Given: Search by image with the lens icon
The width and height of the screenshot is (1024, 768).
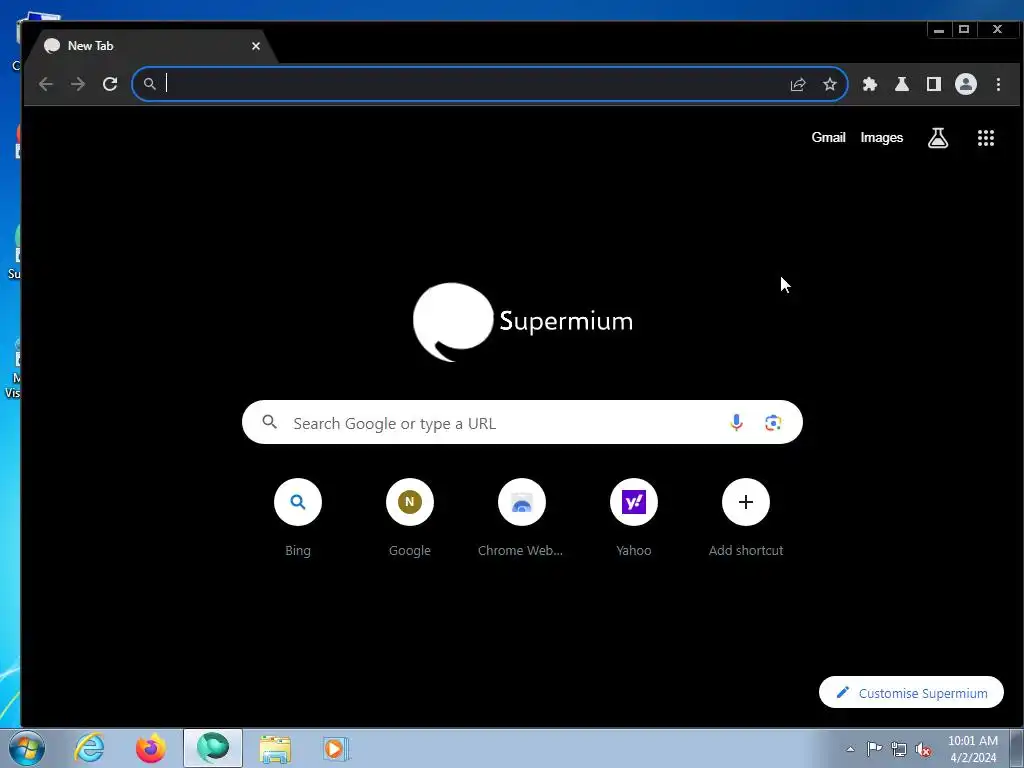Looking at the screenshot, I should point(773,423).
